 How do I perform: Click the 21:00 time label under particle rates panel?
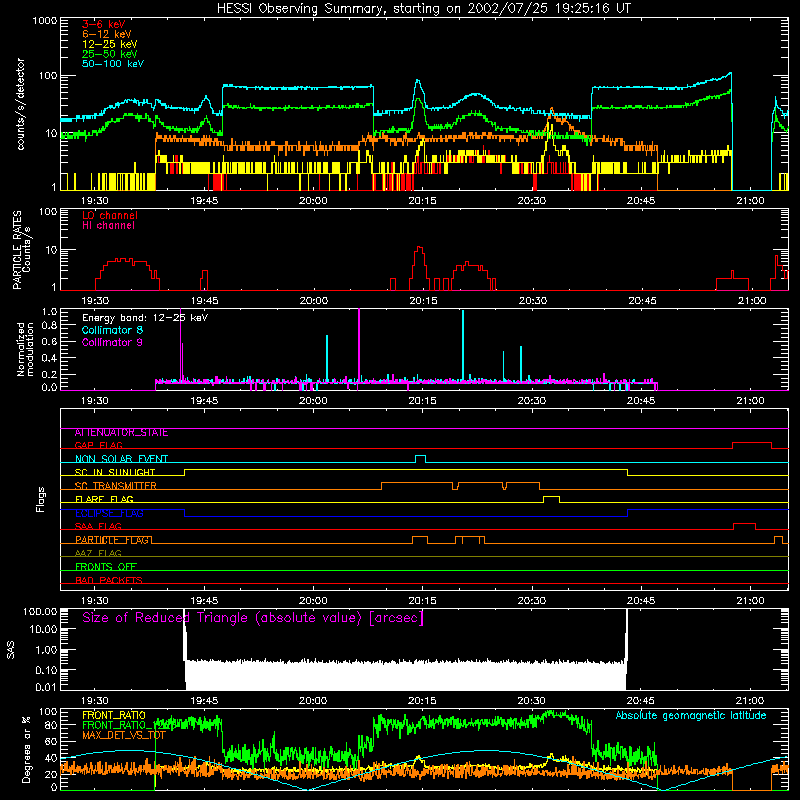point(752,301)
